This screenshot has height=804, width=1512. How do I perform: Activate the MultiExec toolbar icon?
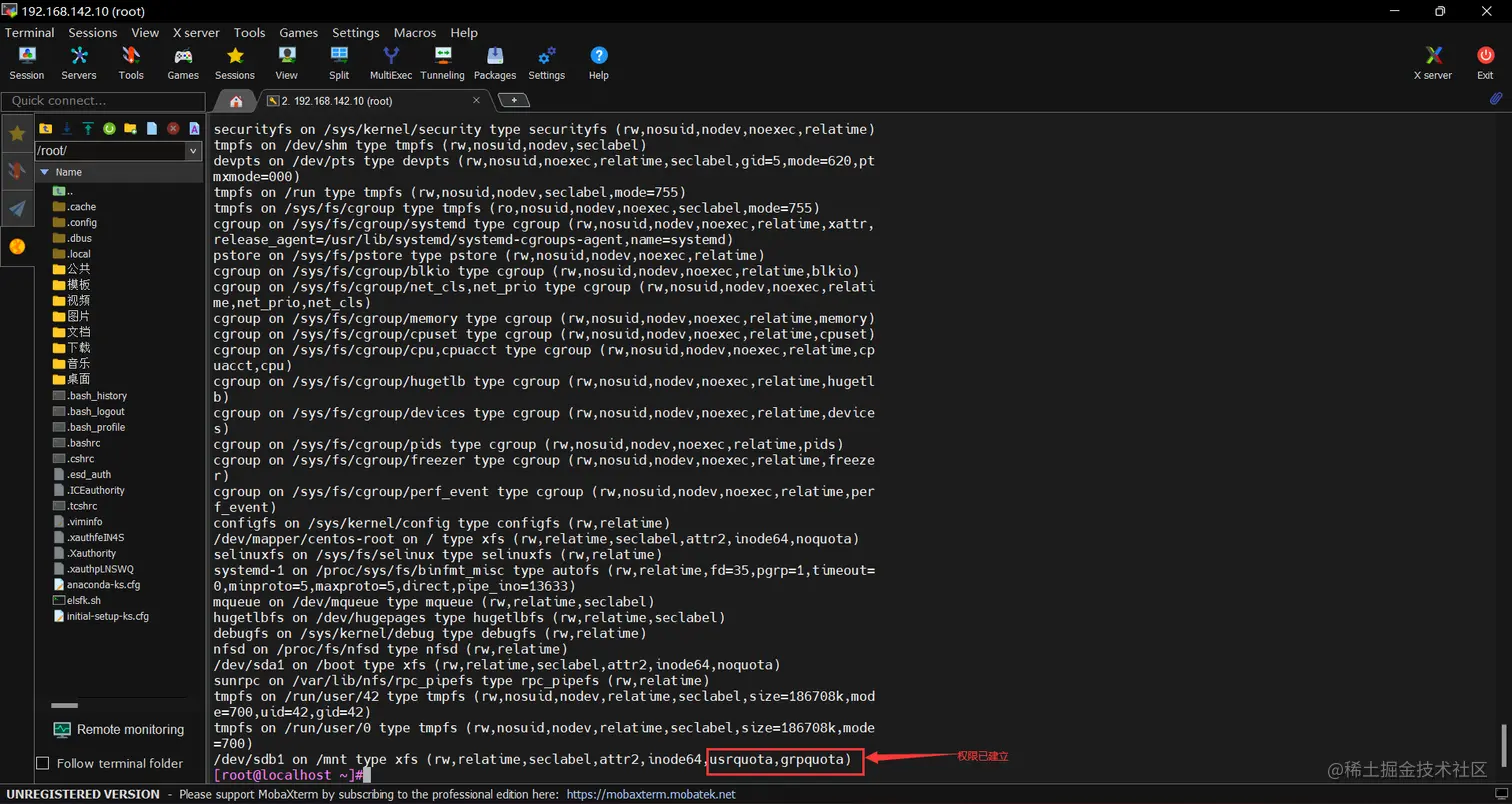click(391, 63)
